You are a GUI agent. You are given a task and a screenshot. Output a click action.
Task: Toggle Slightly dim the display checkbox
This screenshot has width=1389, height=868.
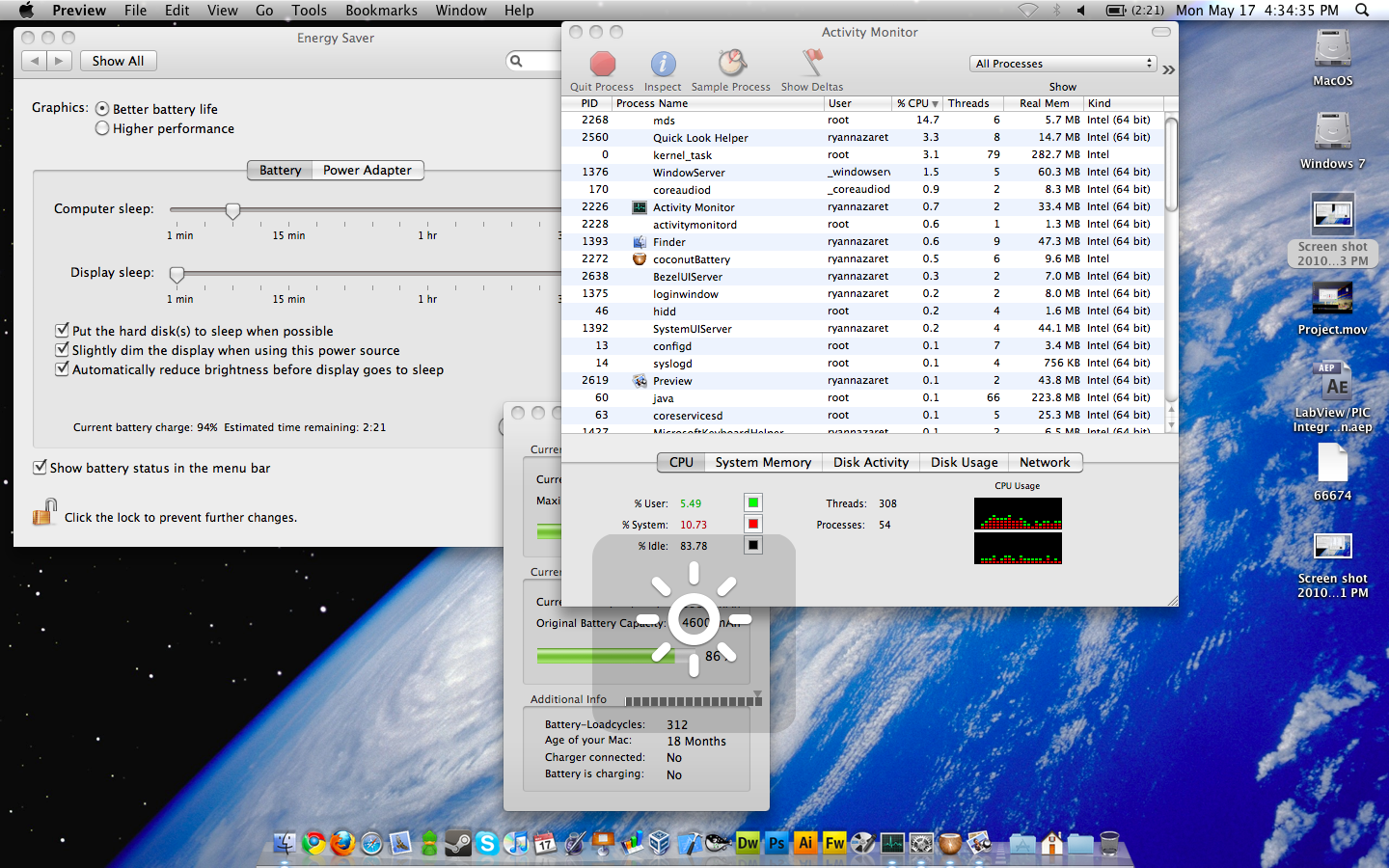[x=63, y=349]
